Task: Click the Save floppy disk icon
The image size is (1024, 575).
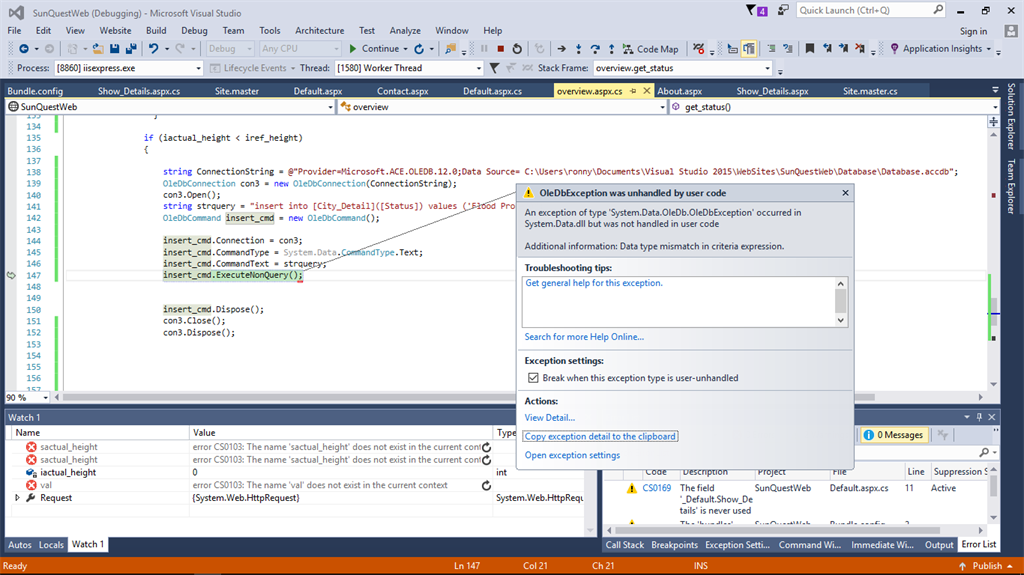Action: coord(114,49)
